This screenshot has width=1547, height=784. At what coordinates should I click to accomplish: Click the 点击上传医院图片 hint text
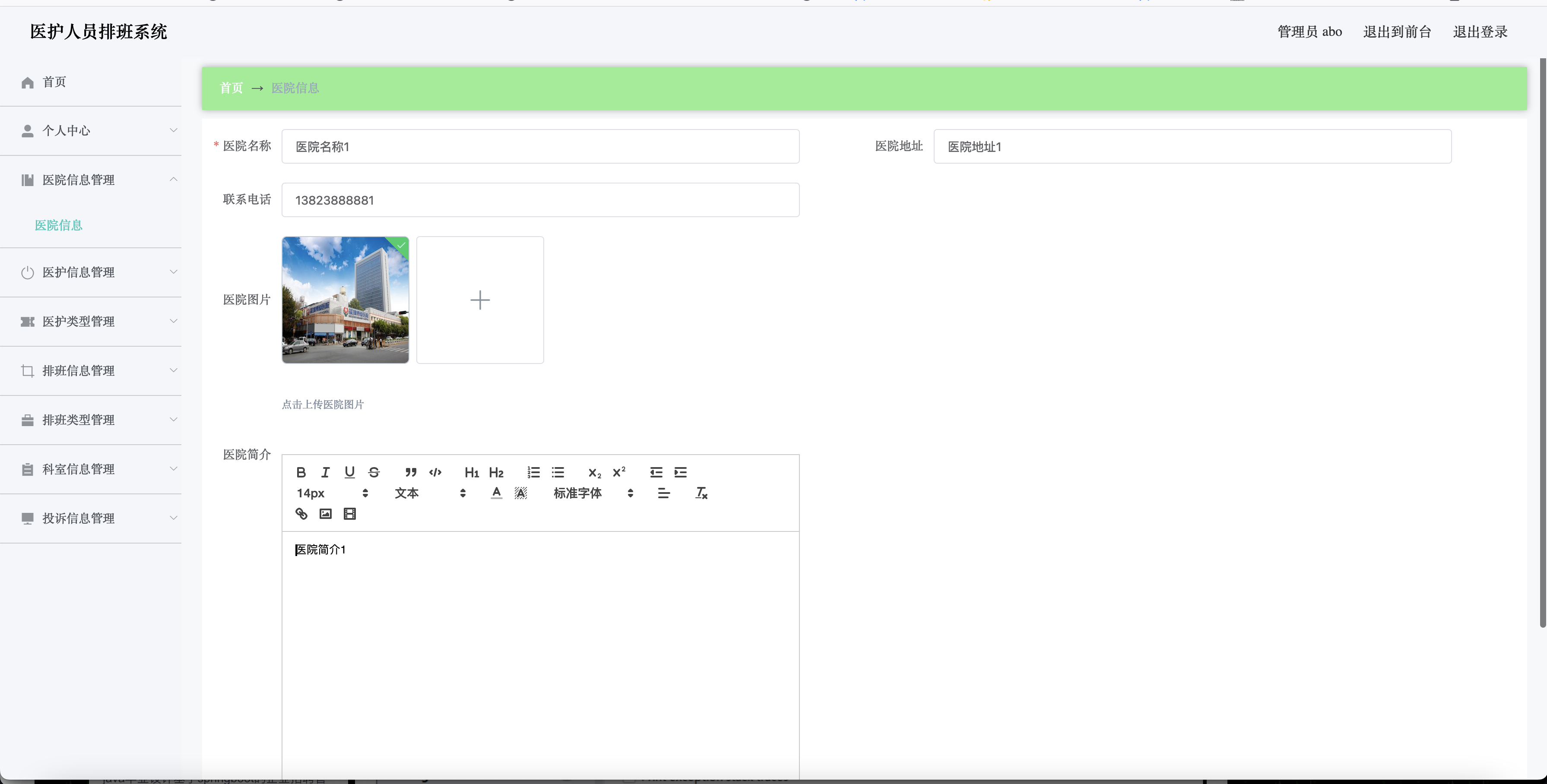click(323, 405)
